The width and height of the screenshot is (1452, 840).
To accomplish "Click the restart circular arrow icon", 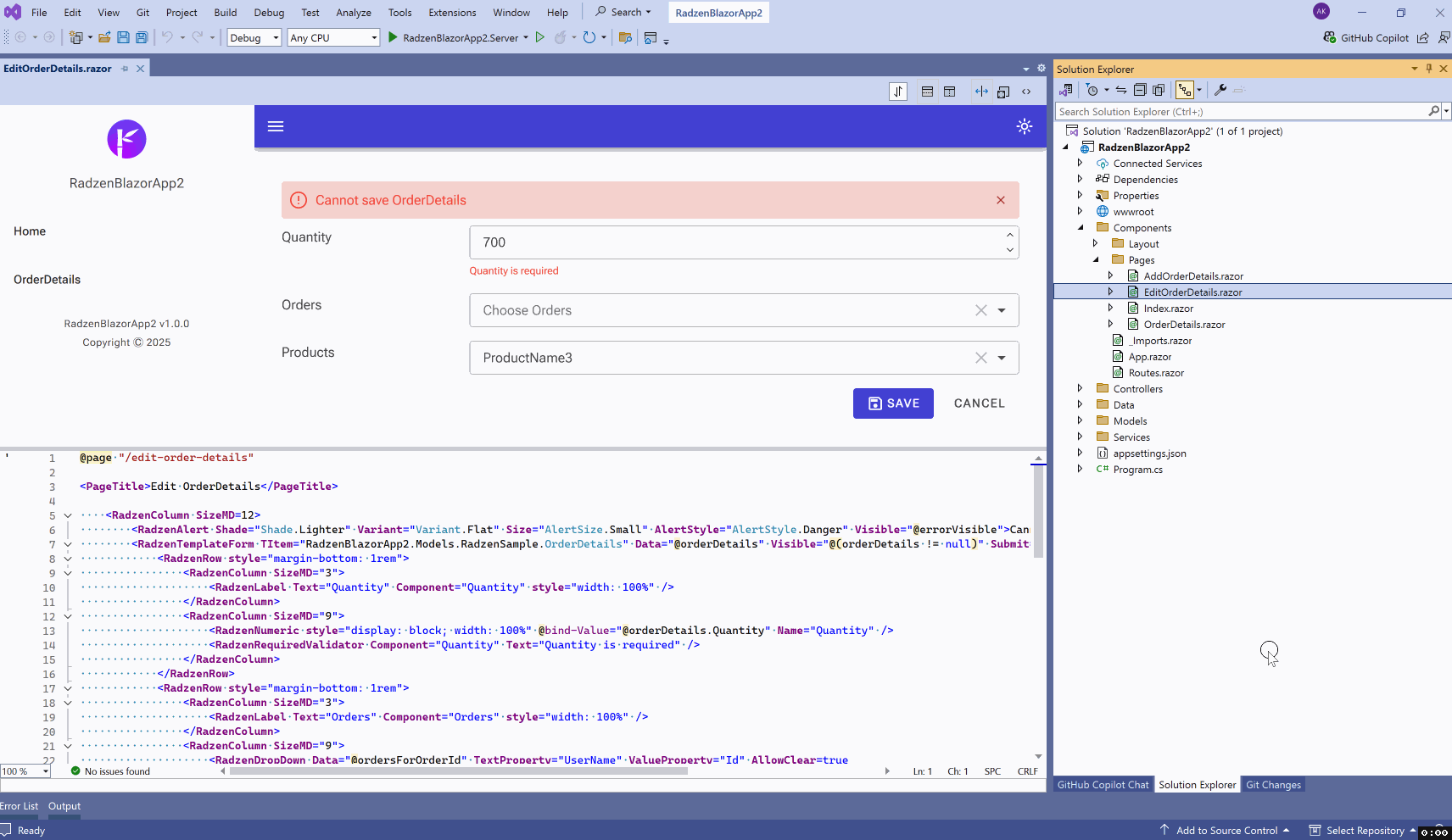I will click(x=589, y=37).
